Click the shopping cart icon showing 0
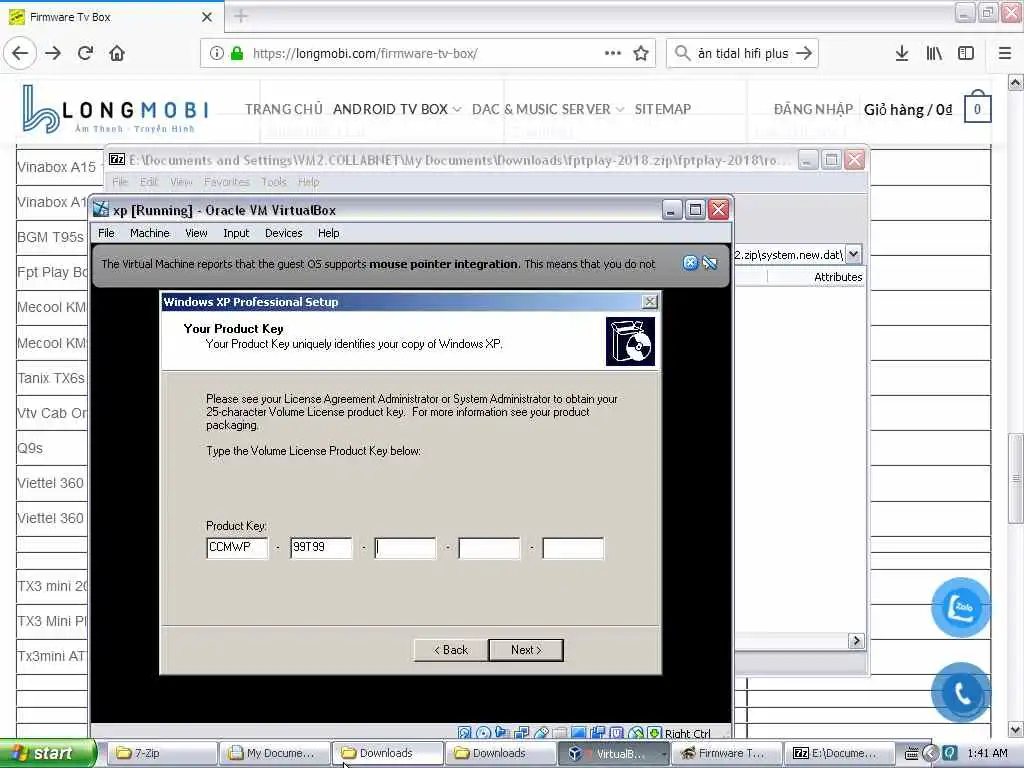 pos(978,107)
